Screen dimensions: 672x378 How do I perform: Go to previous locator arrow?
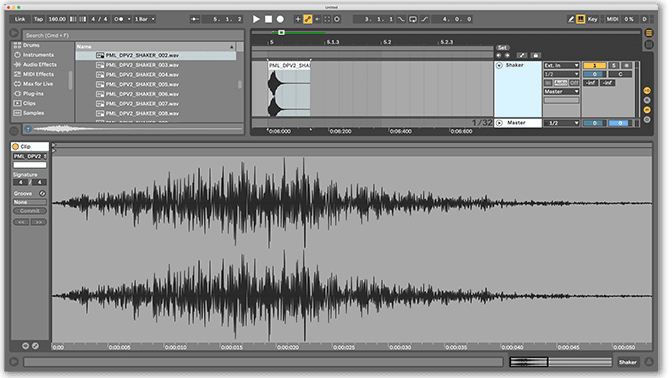(498, 55)
